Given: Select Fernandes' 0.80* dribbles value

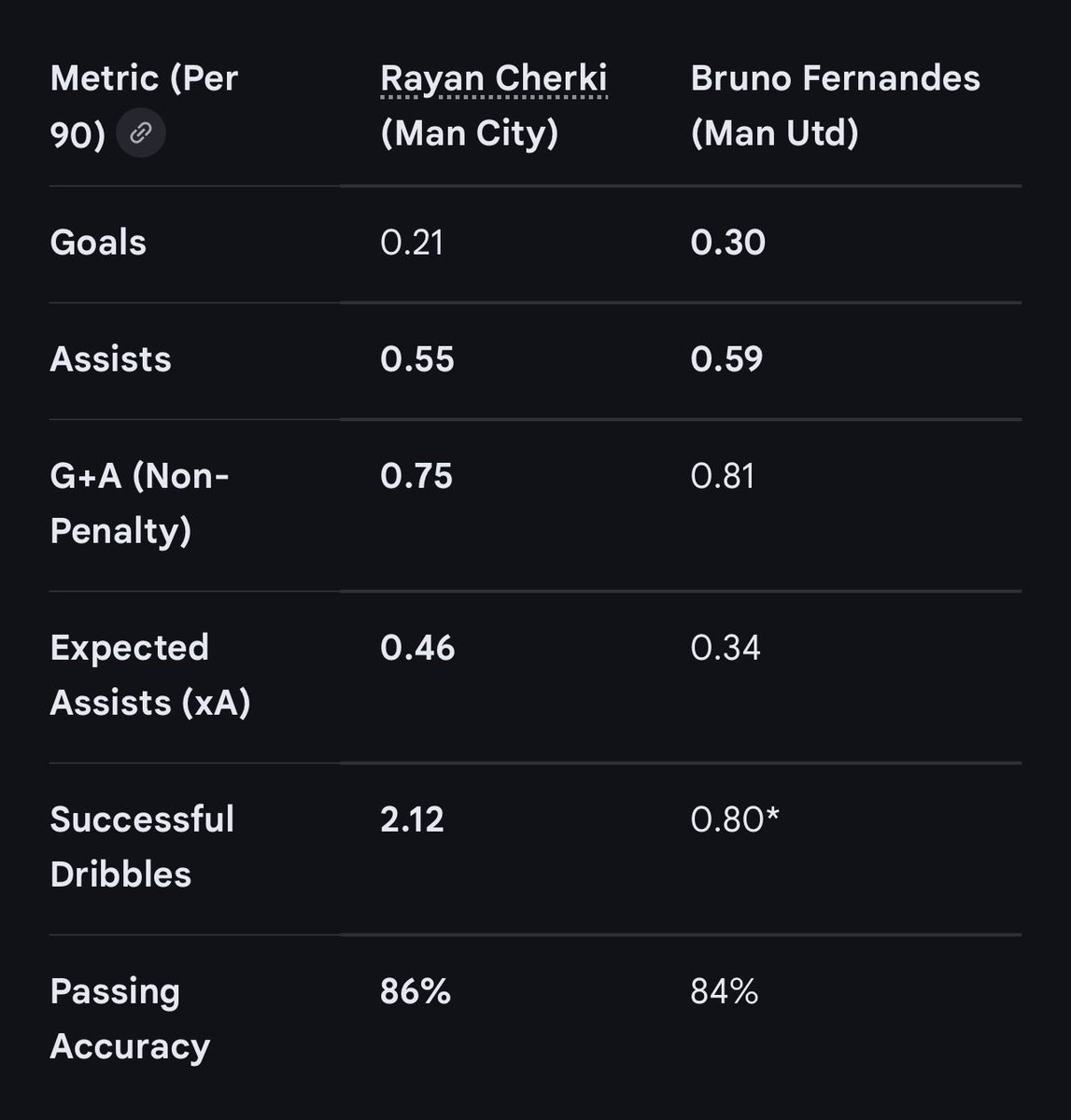Looking at the screenshot, I should coord(735,819).
